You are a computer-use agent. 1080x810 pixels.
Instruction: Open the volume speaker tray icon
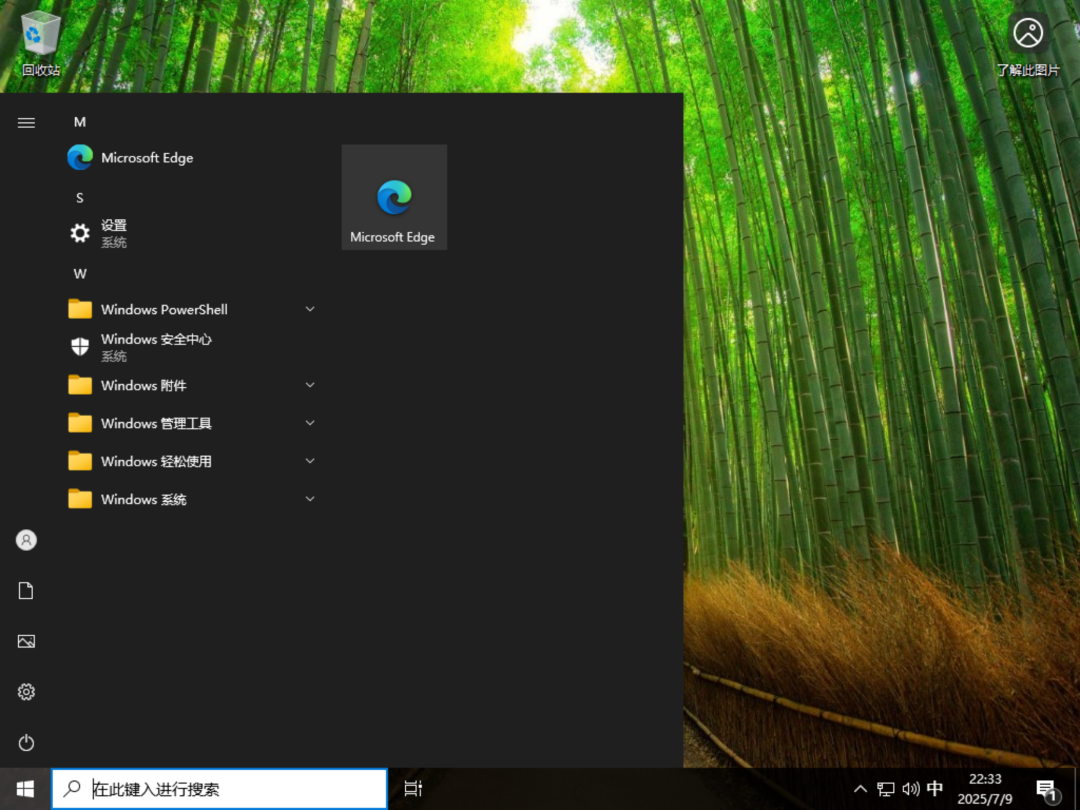pos(911,789)
